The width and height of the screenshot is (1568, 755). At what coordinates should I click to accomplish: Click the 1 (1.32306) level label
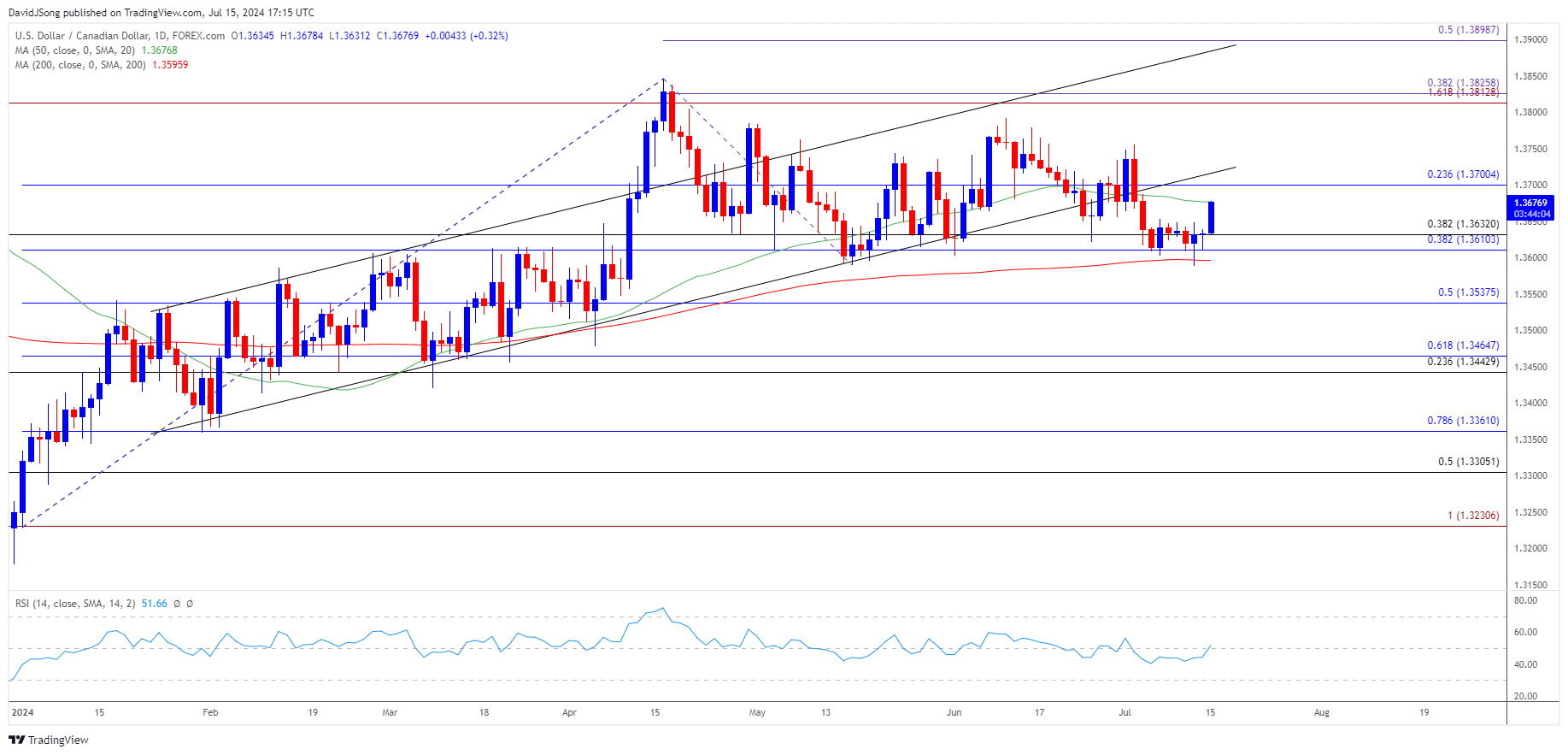click(x=1473, y=516)
